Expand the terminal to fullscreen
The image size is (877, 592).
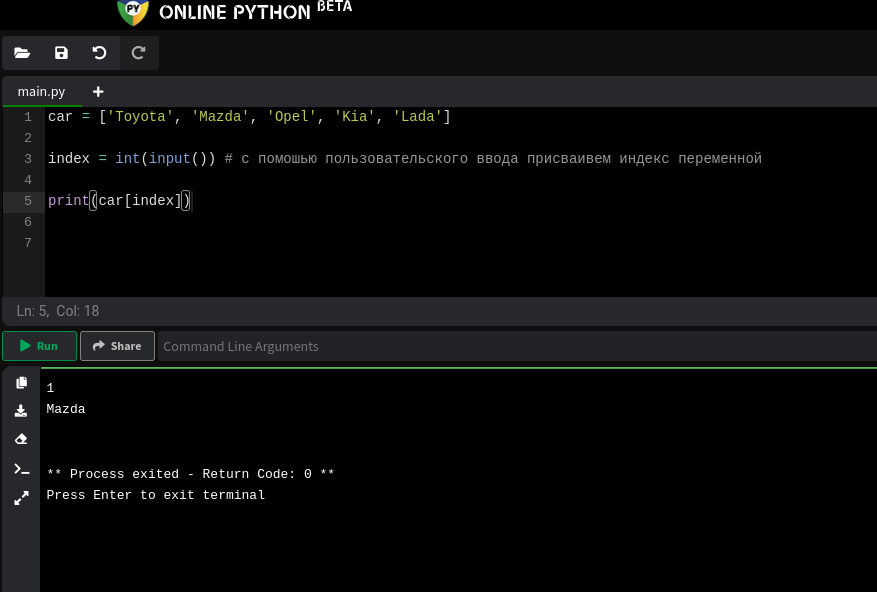point(21,498)
